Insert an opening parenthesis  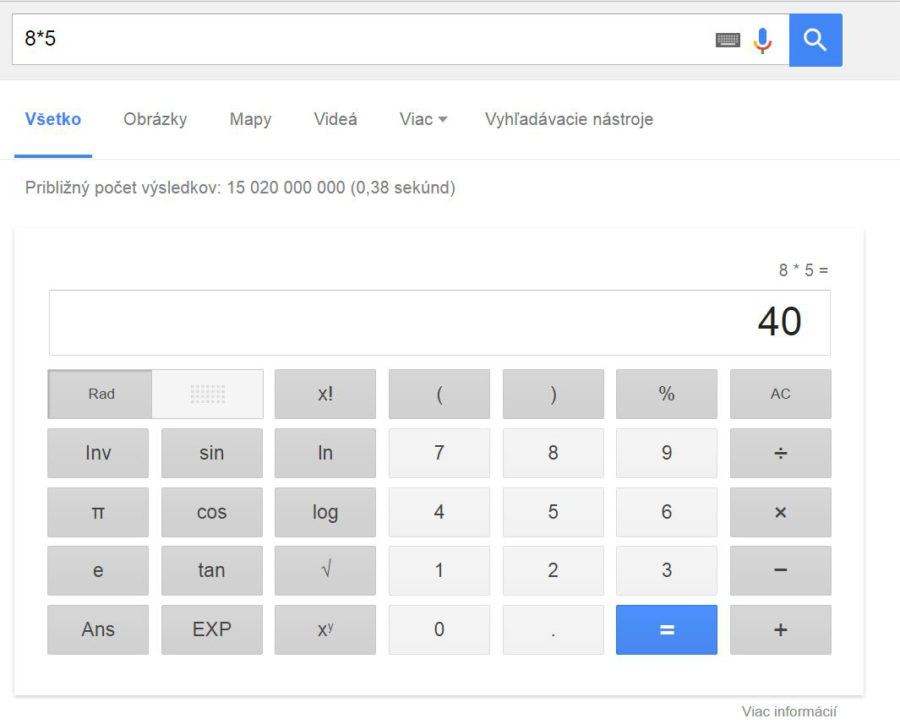click(439, 394)
